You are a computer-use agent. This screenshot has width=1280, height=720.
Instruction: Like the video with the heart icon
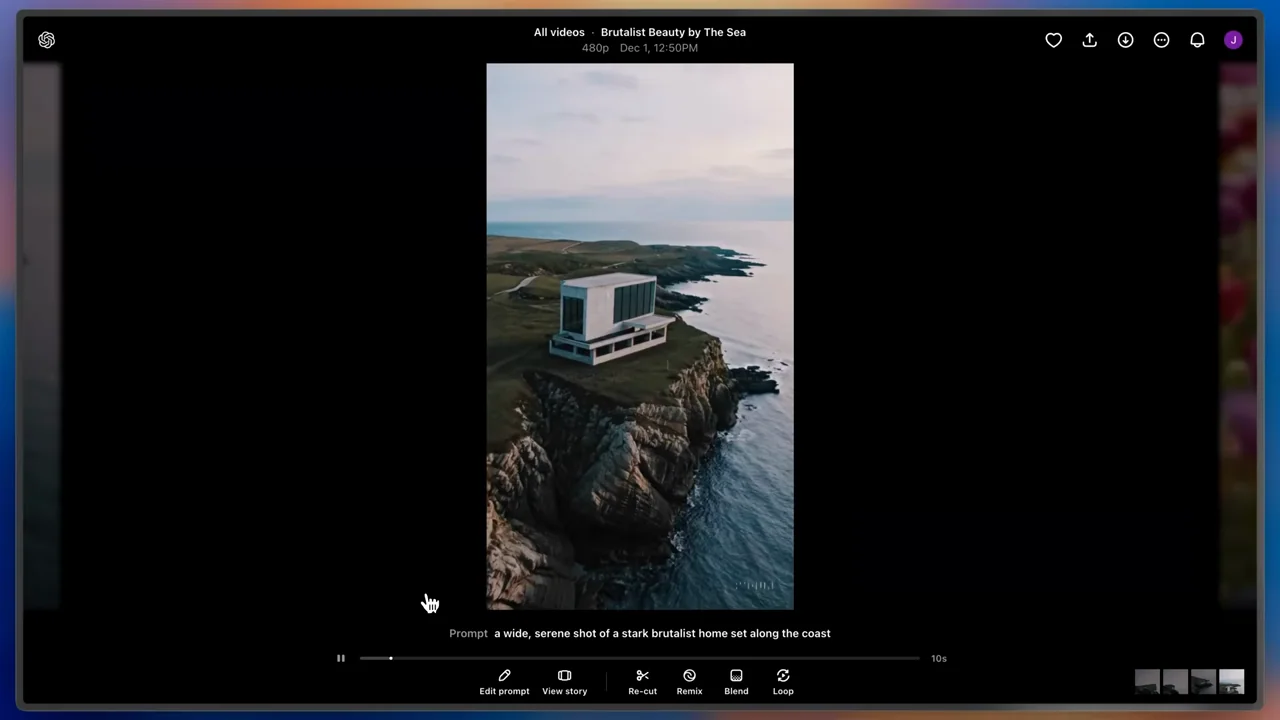(x=1053, y=40)
